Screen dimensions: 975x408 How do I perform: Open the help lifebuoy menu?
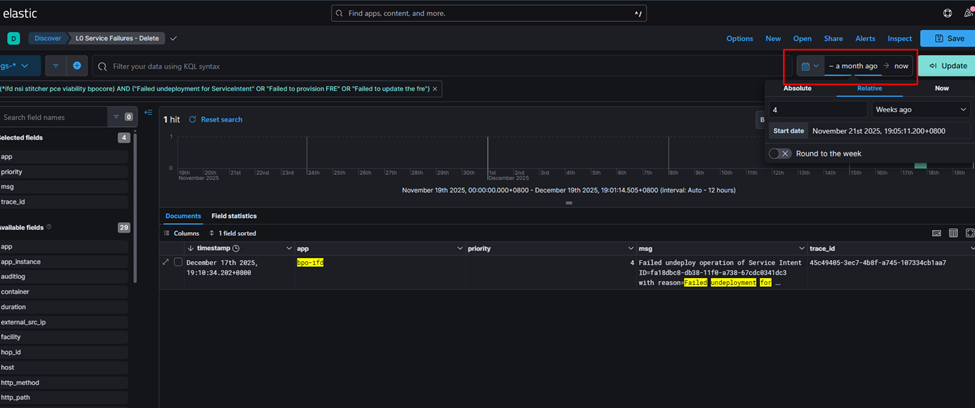pos(947,12)
